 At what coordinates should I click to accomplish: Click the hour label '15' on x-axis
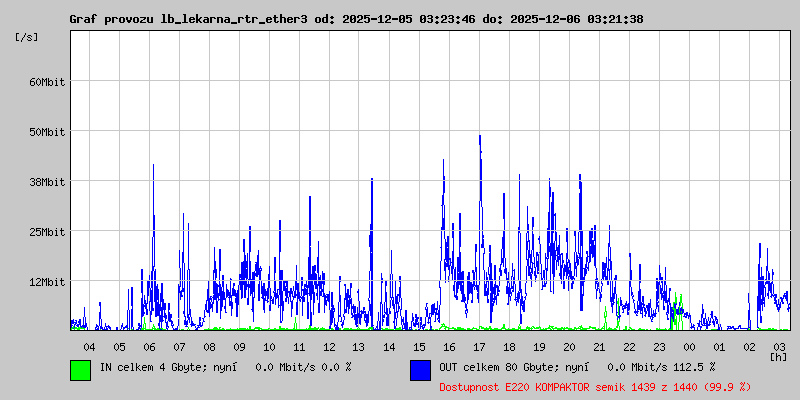[419, 347]
